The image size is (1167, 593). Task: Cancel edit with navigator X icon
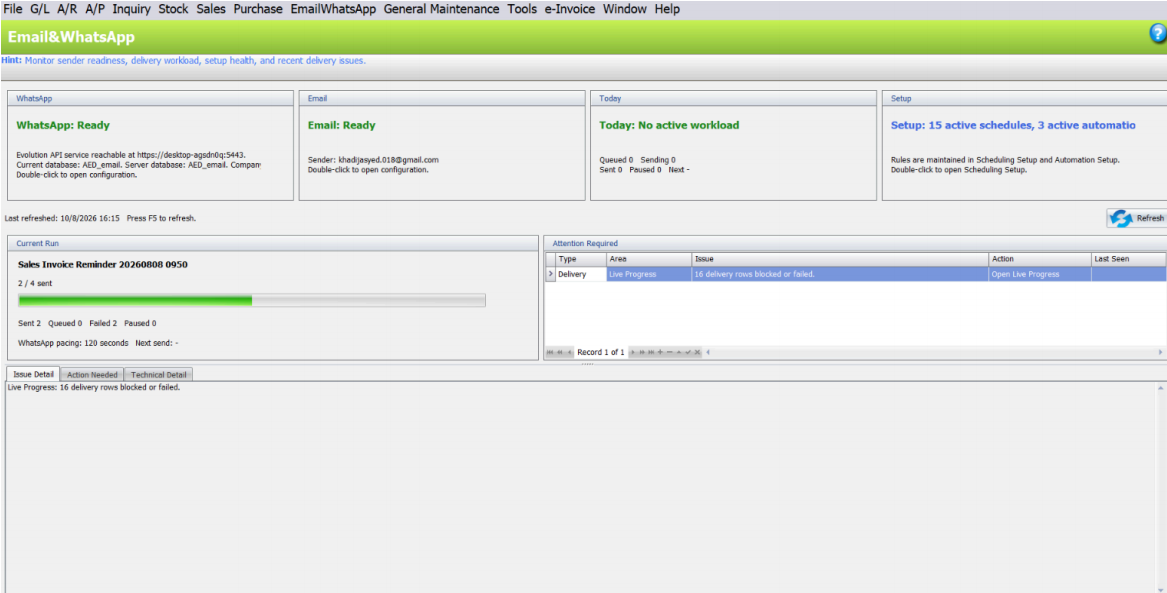[x=697, y=352]
